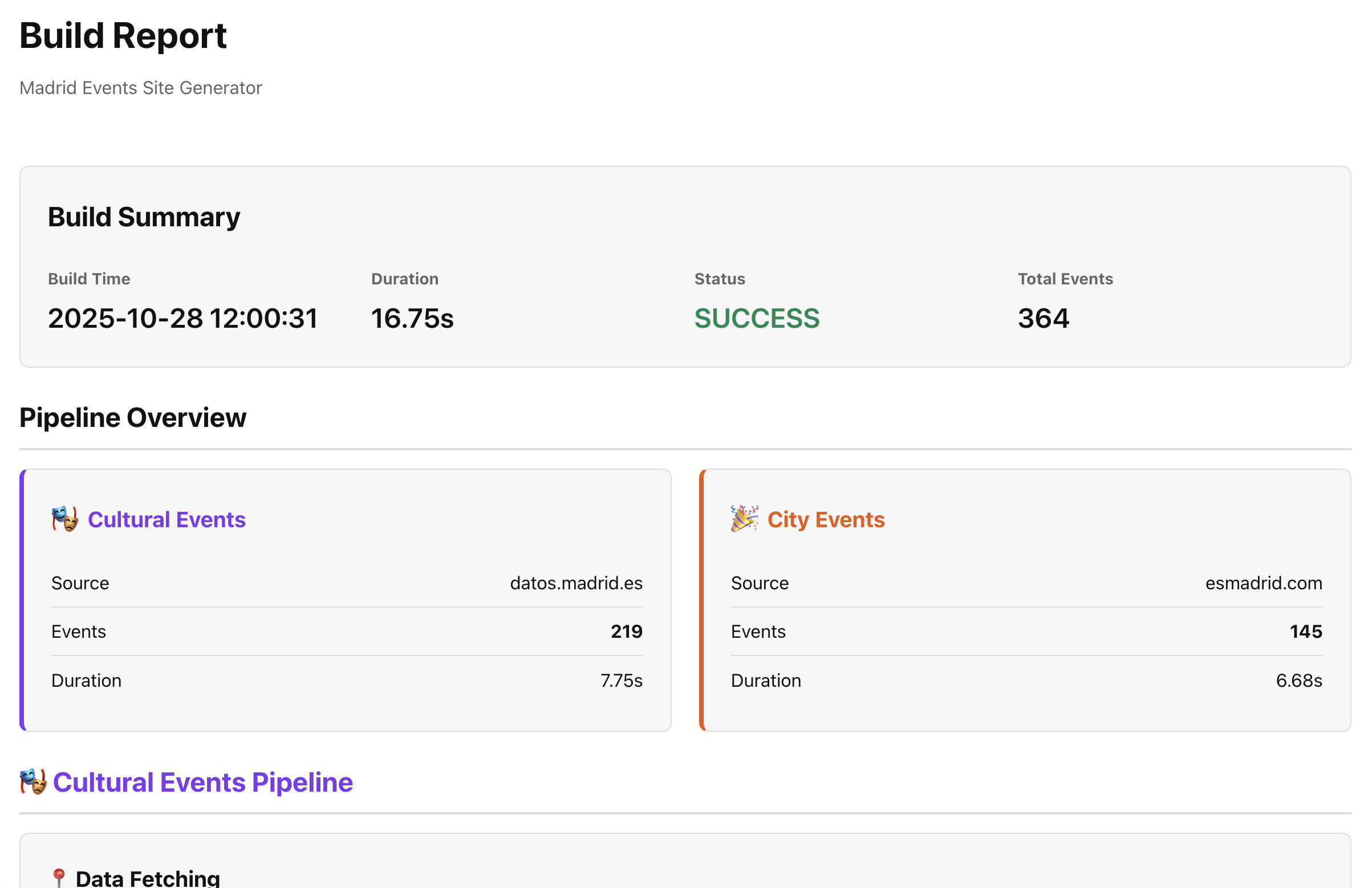This screenshot has width=1372, height=888.
Task: Click the build timestamp 2025-10-28 12:00:31
Action: click(x=182, y=318)
